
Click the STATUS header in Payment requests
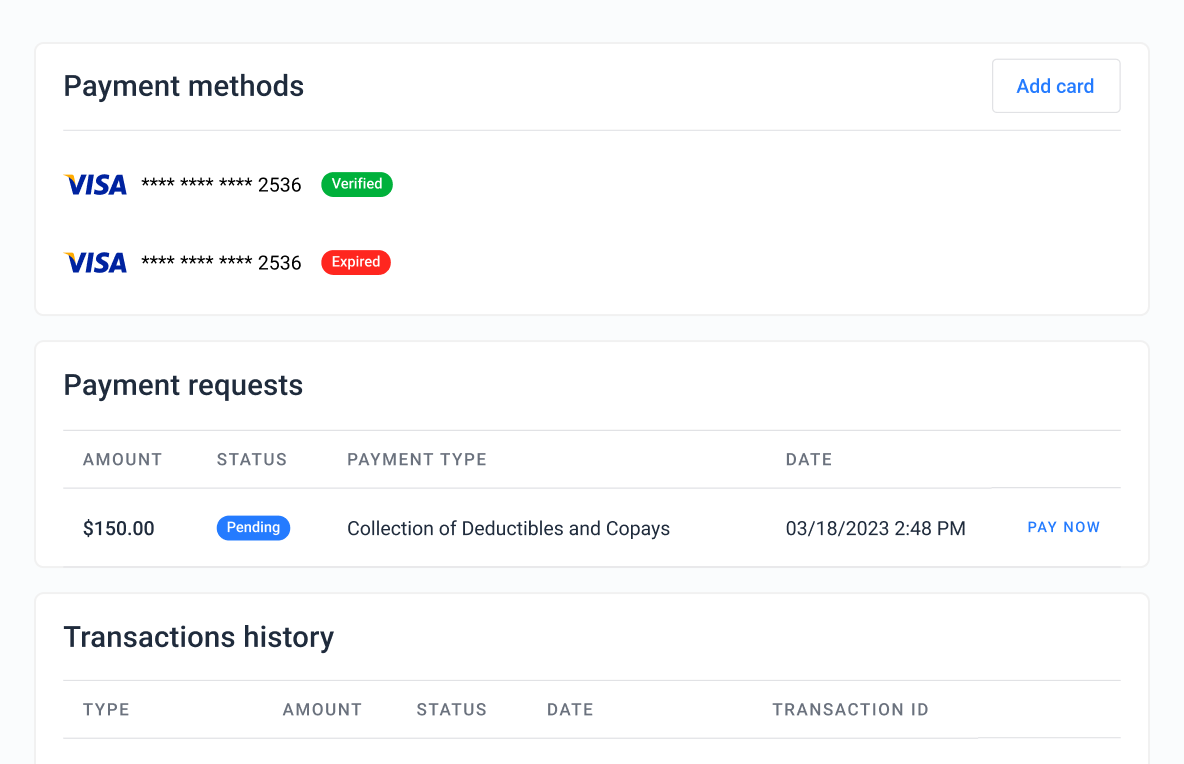click(x=252, y=460)
